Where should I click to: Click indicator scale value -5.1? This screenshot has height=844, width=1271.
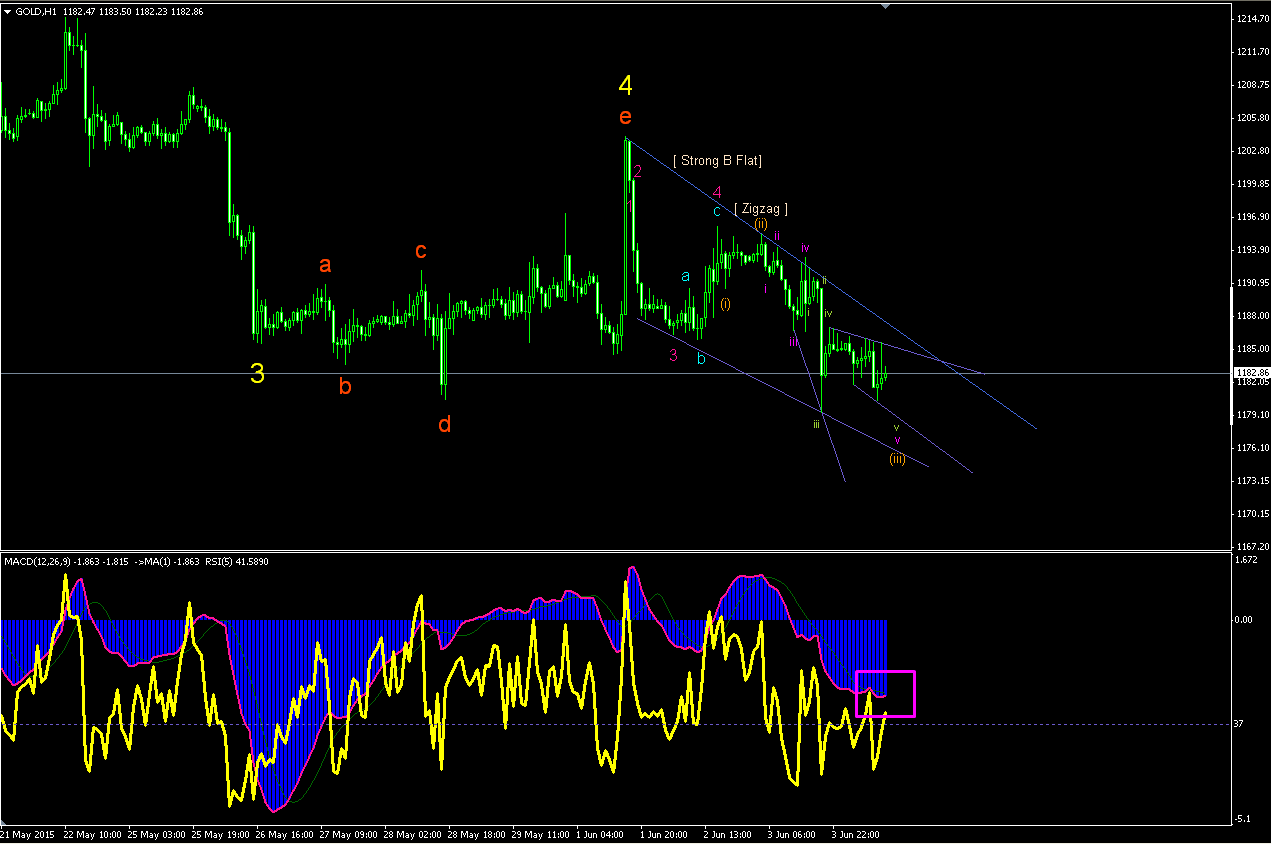1242,819
